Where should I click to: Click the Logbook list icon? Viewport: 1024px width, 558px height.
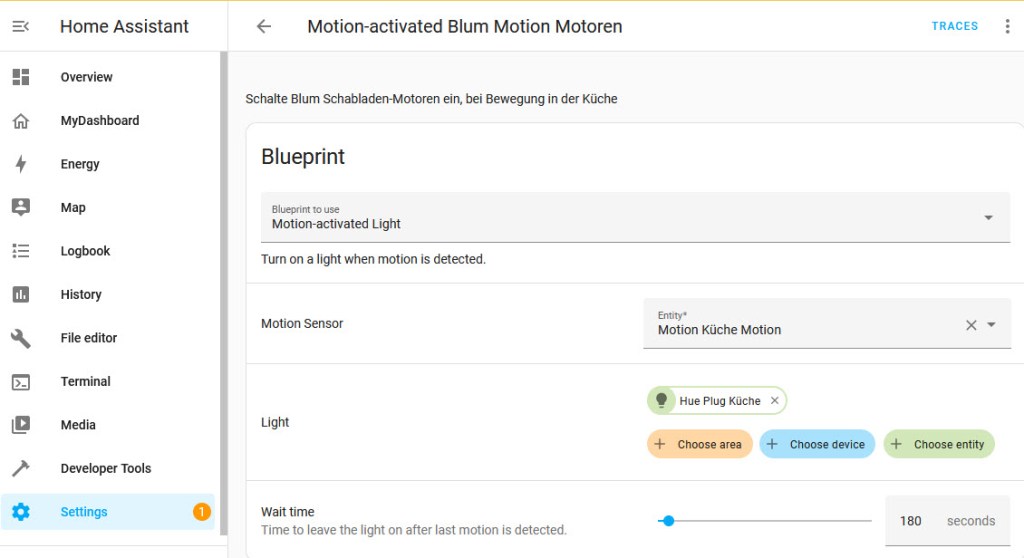click(21, 251)
